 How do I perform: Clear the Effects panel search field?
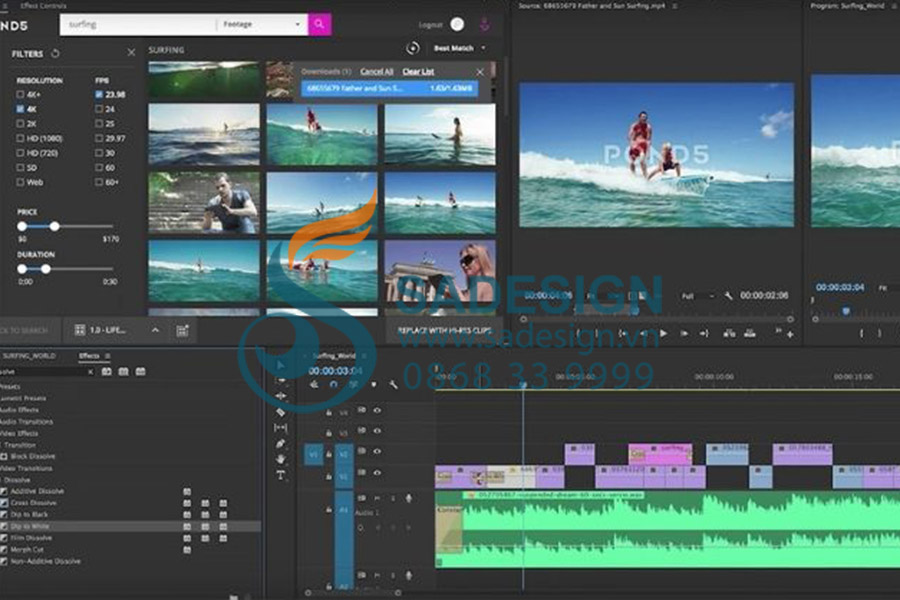[90, 372]
